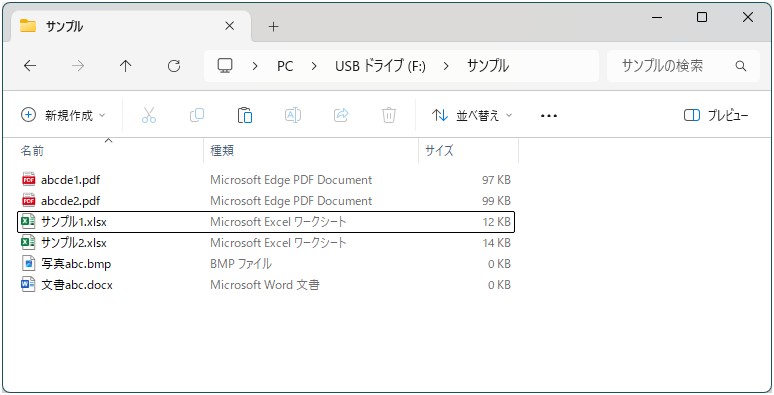Click the Copy icon in toolbar
774x395 pixels.
(196, 115)
